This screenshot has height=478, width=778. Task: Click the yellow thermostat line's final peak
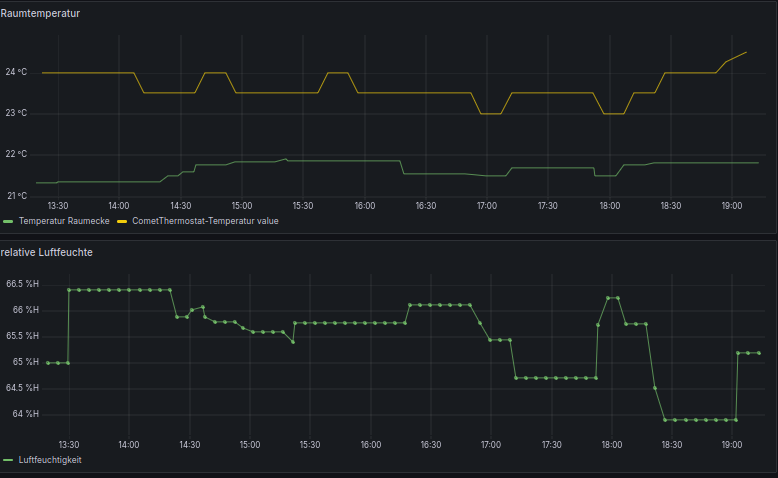click(x=746, y=52)
